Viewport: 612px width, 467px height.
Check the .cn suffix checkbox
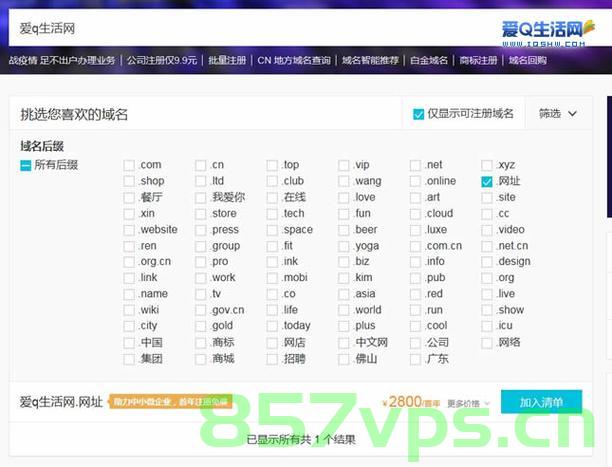[x=201, y=166]
